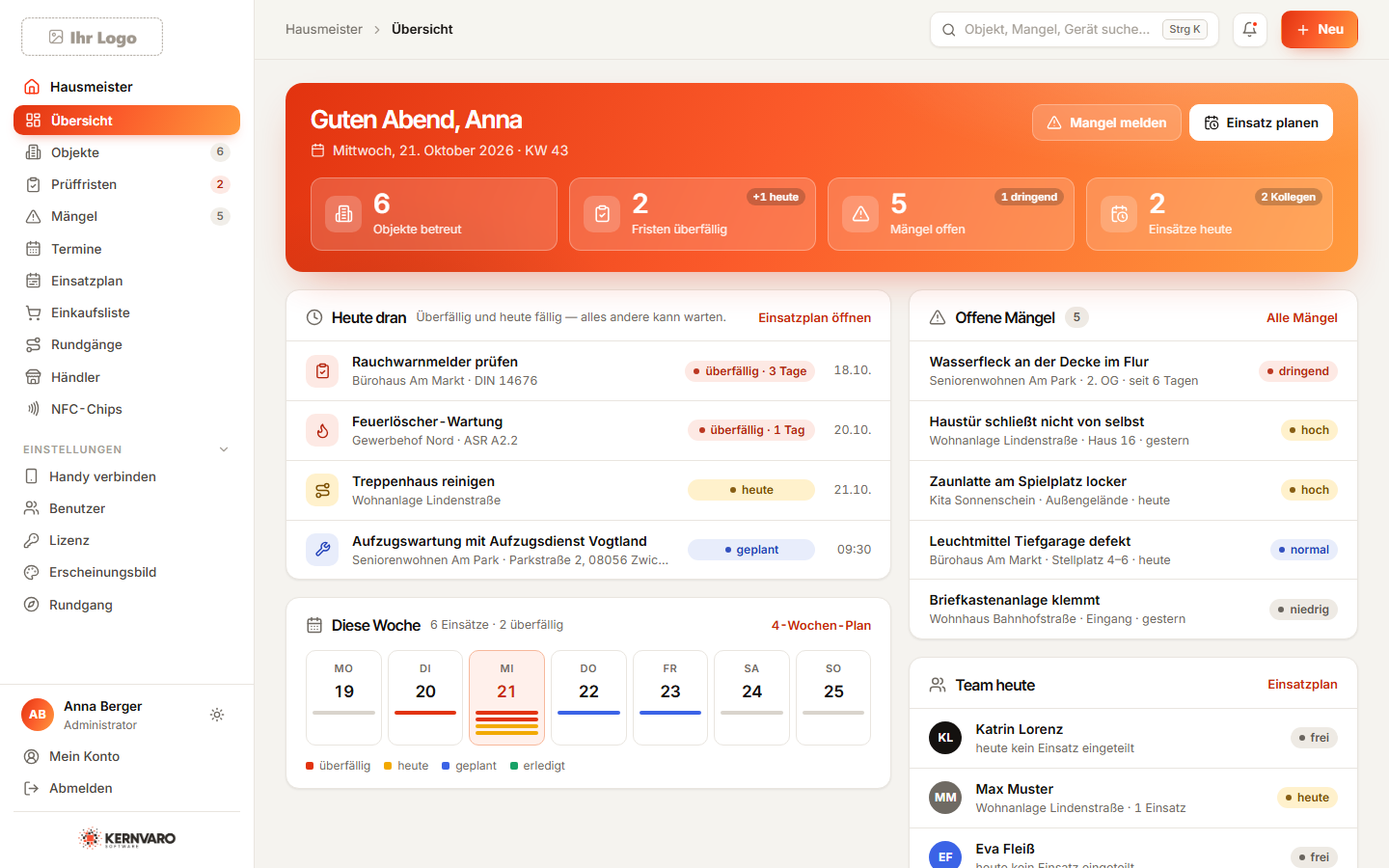Open Erscheinungsbild settings
Screen dimensions: 1389x868
[126, 572]
